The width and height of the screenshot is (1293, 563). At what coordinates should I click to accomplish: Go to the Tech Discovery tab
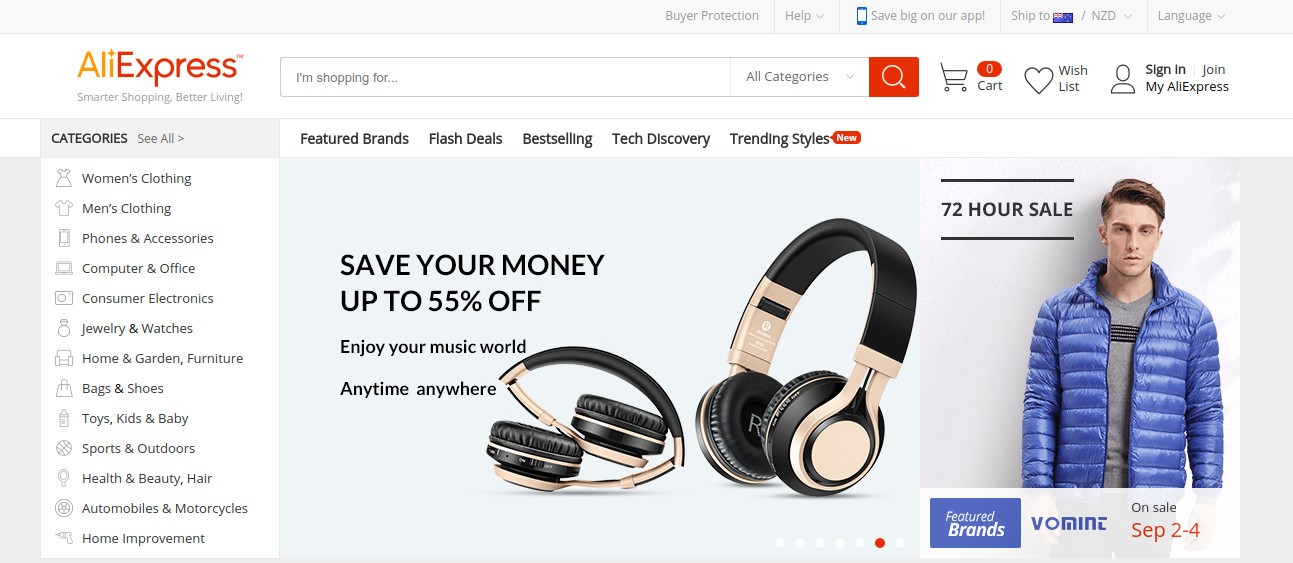point(661,139)
